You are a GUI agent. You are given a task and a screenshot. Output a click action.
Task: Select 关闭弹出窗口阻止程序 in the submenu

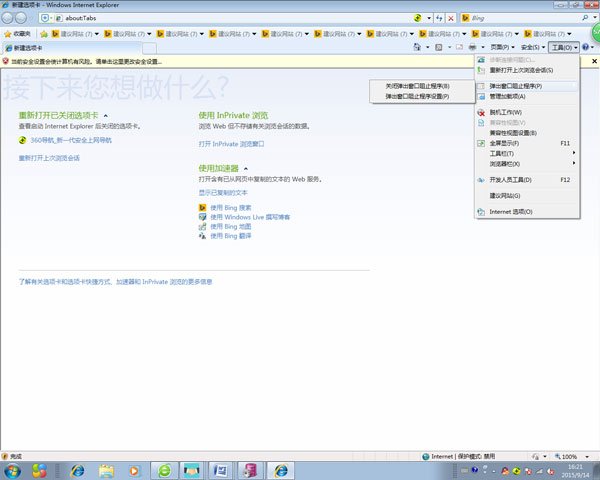click(417, 86)
